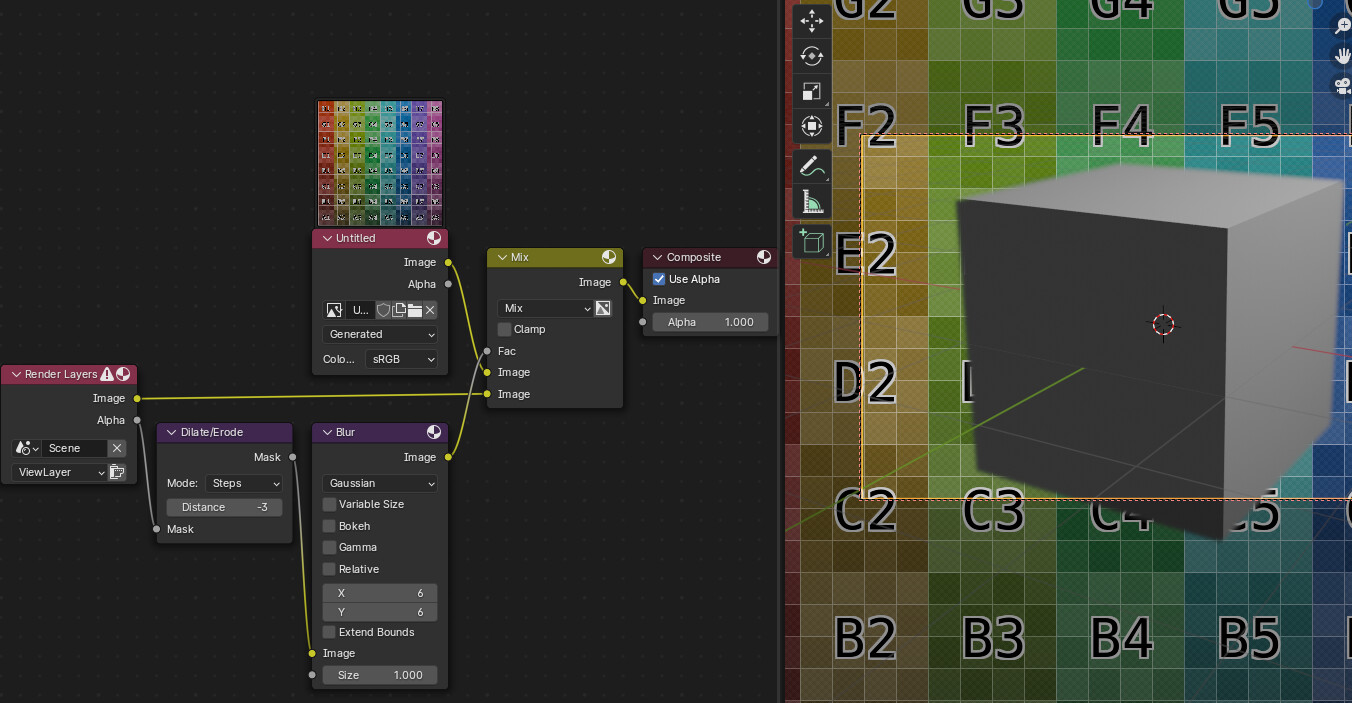Click Size 1.000 field in Blur node

(x=380, y=675)
